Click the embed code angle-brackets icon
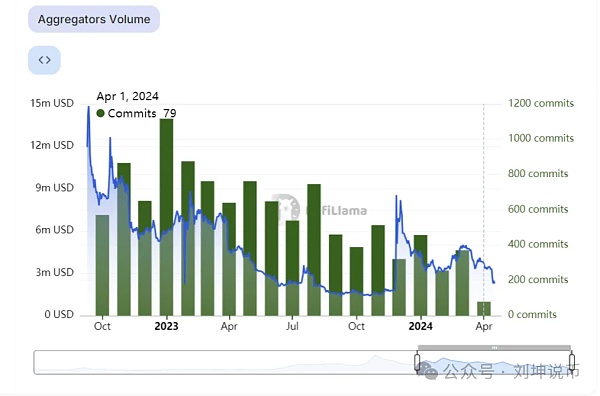 tap(44, 60)
